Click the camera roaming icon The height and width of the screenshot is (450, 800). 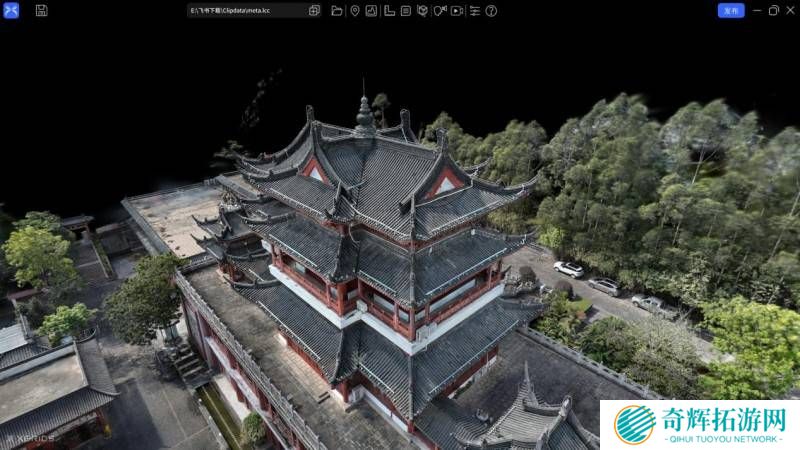(439, 10)
